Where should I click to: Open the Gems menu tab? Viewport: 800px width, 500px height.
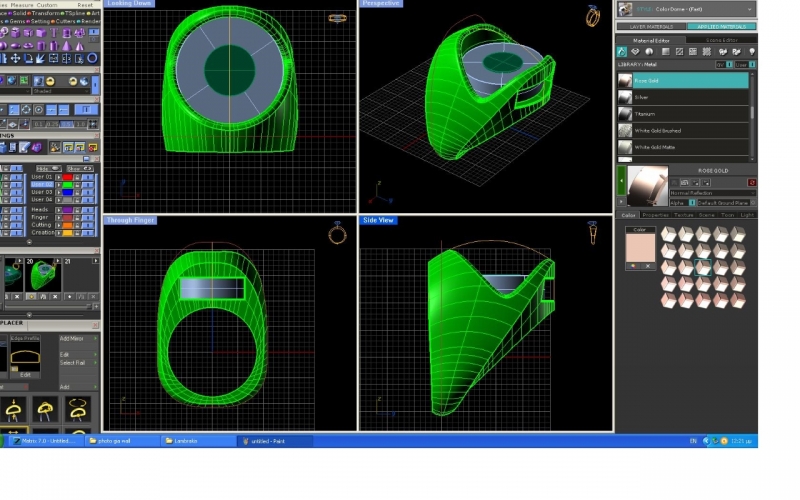coord(17,21)
